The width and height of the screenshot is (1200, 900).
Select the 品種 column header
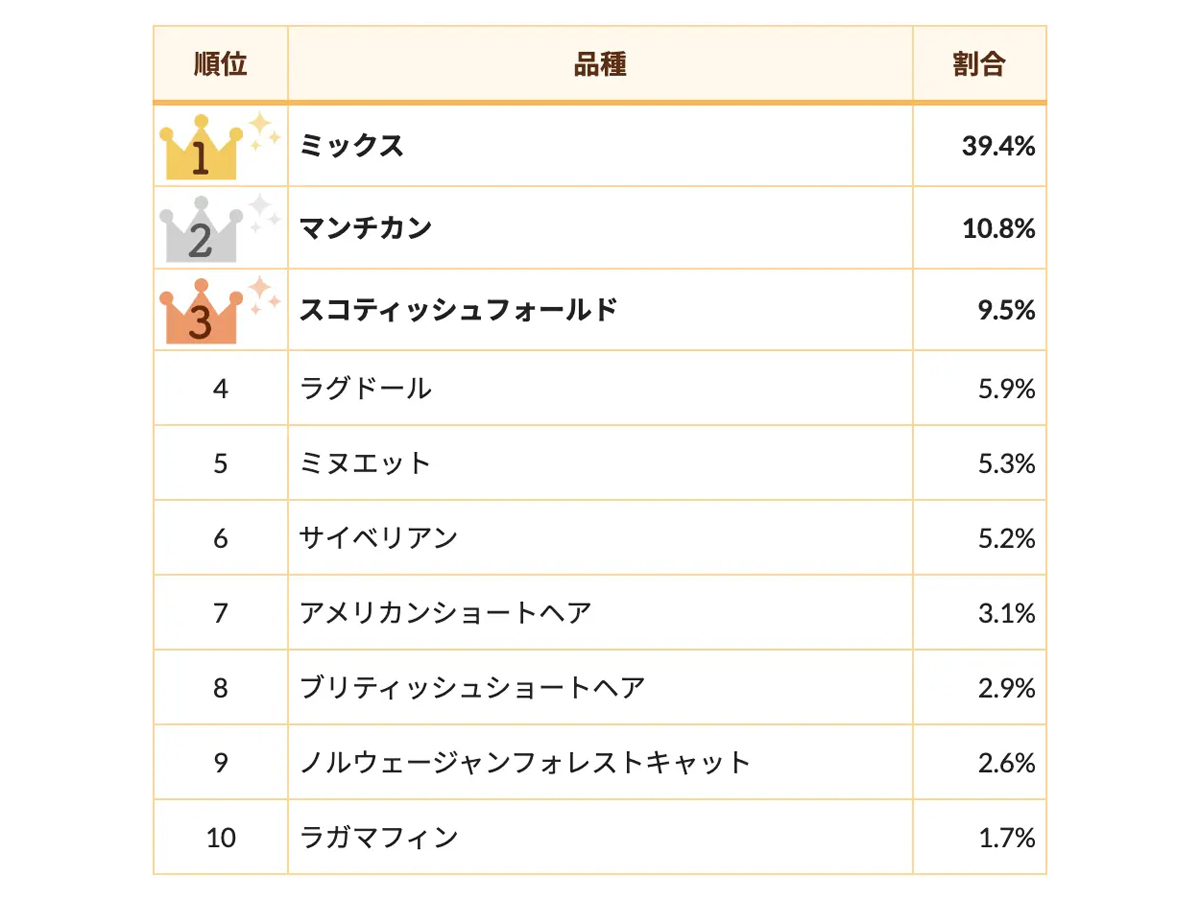coord(600,65)
